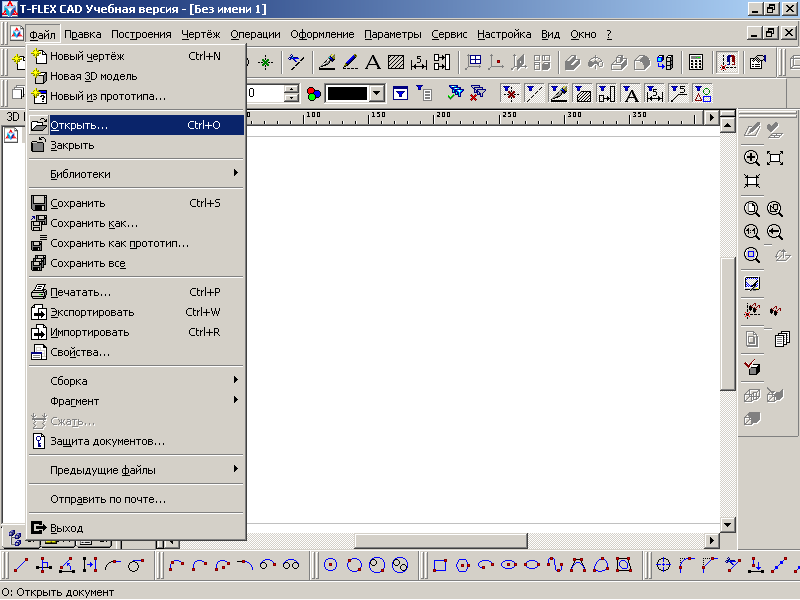Click the vertical scrollbar down arrow

click(x=728, y=524)
